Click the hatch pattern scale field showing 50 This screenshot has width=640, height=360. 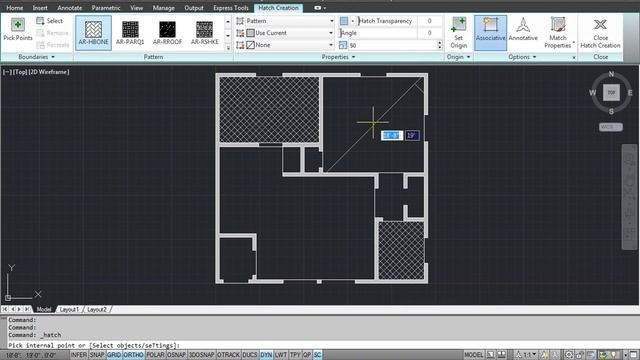[392, 45]
